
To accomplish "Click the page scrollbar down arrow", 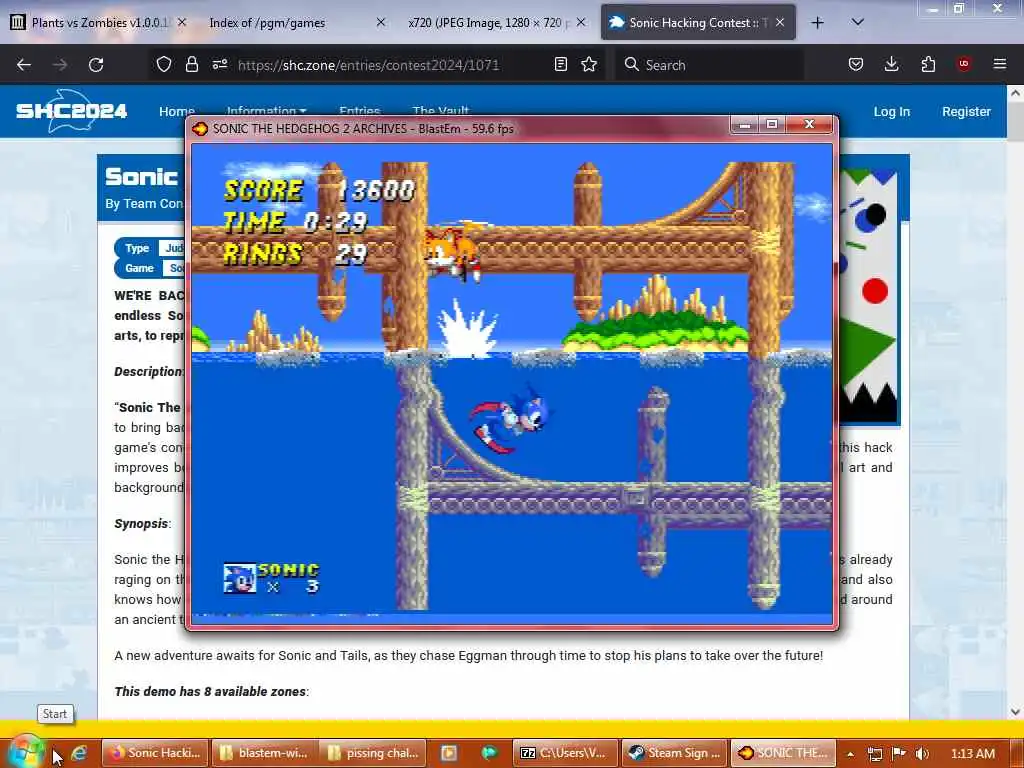I will [x=1015, y=712].
